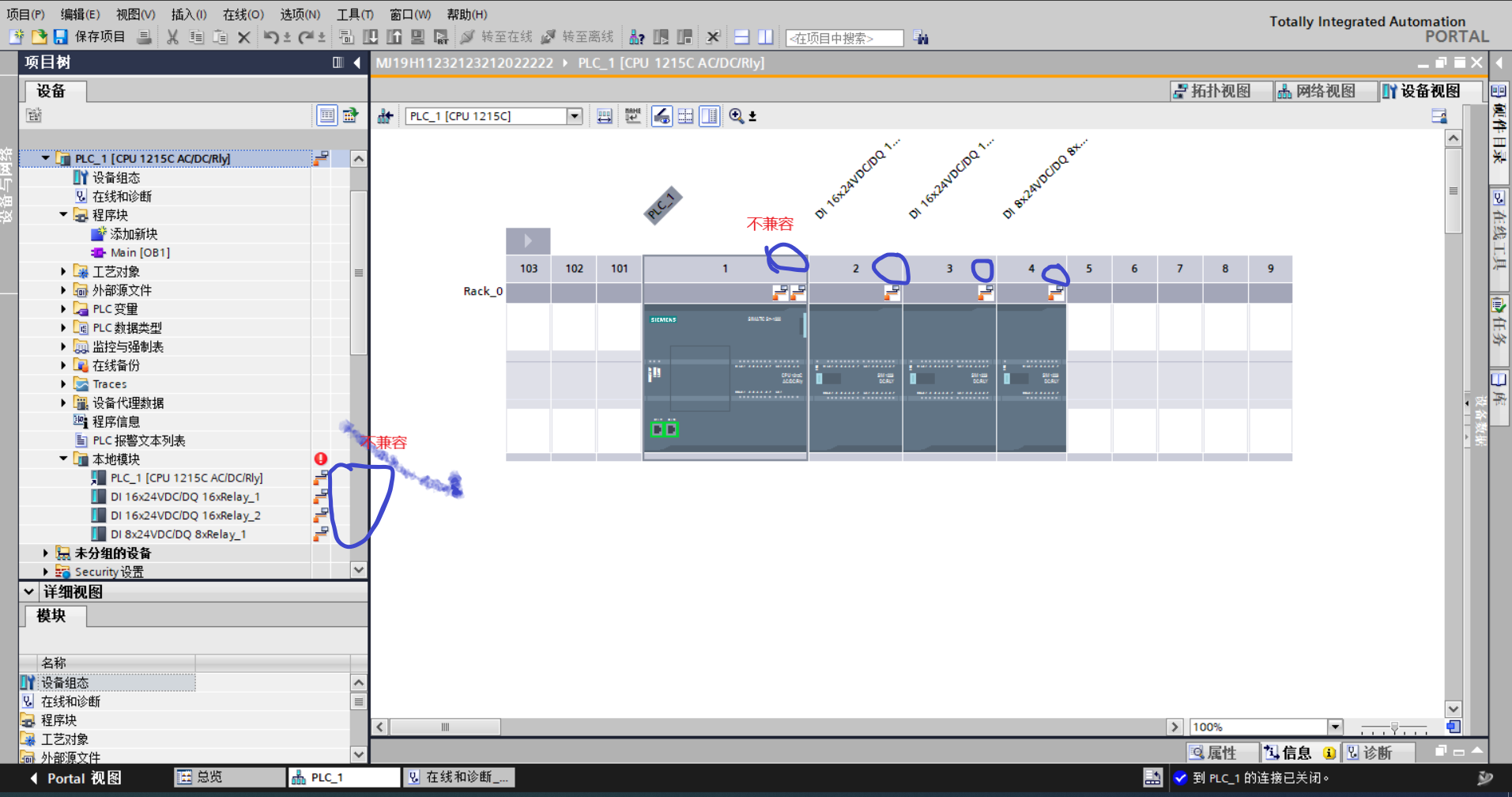The height and width of the screenshot is (797, 1512).
Task: Switch to the 网络视图 tab
Action: tap(1316, 91)
